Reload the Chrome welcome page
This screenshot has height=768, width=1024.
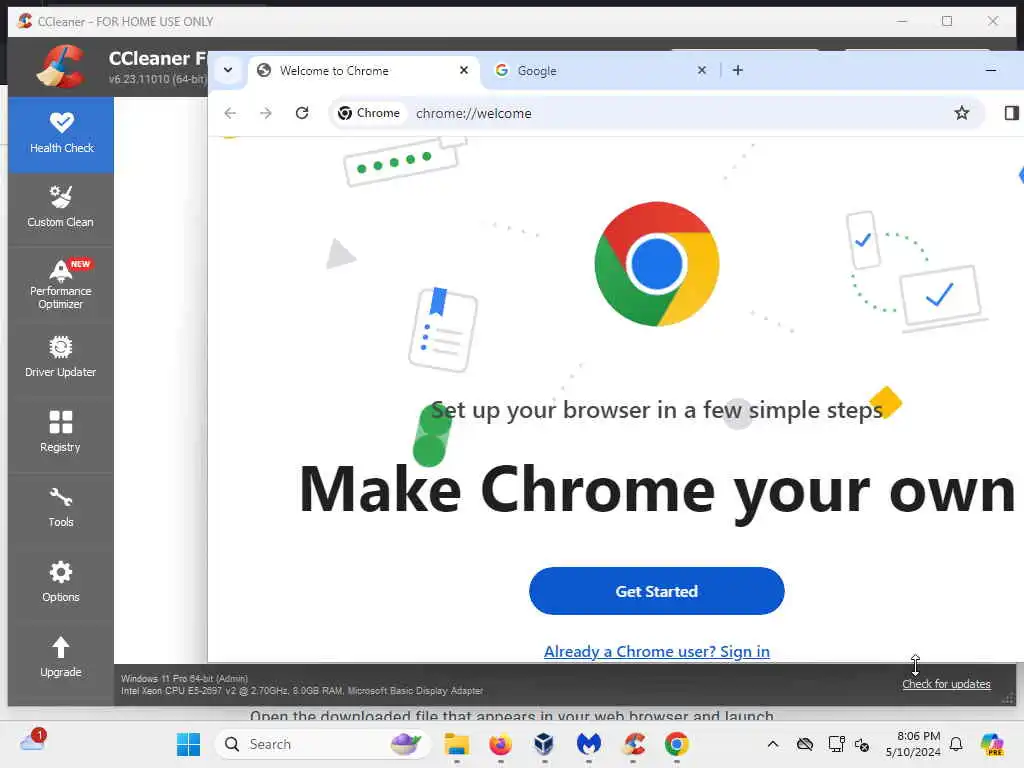pos(302,113)
